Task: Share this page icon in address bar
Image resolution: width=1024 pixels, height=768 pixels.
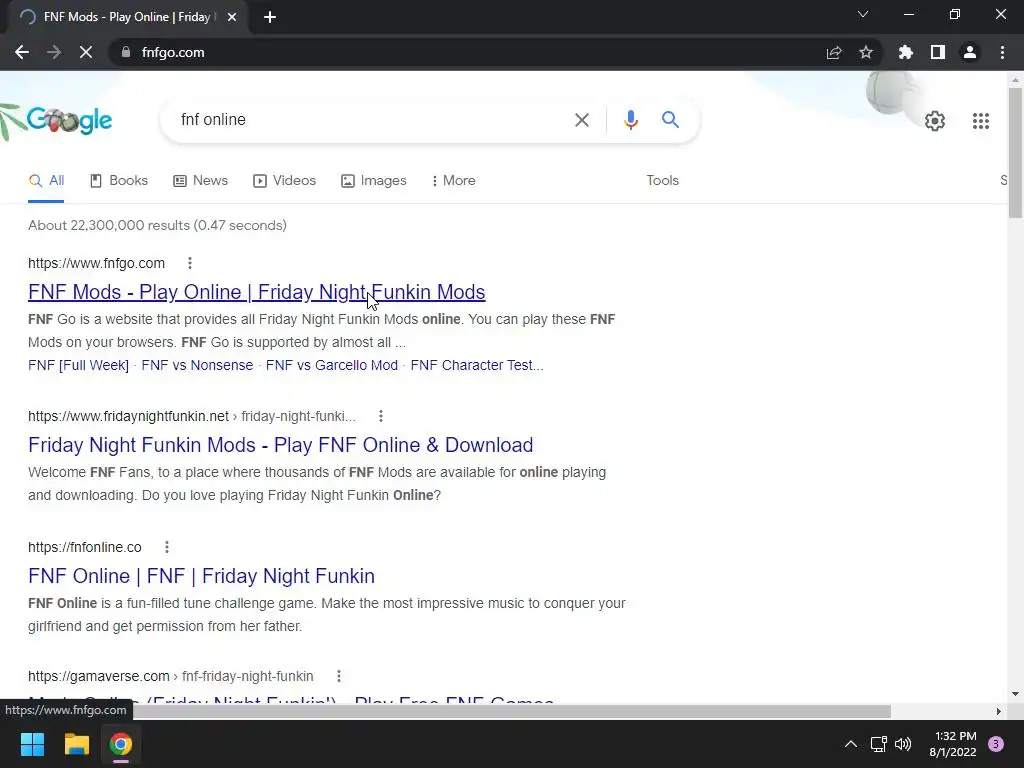Action: click(834, 52)
